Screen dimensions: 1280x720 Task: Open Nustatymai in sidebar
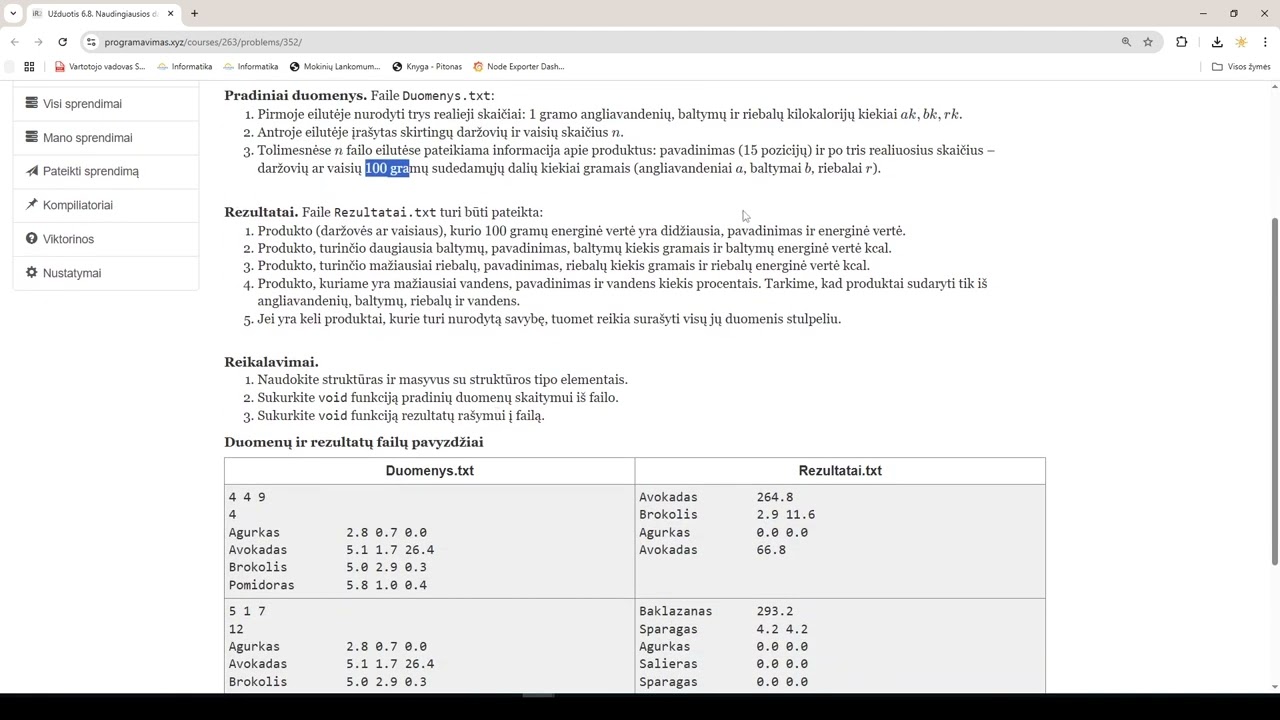(105, 273)
